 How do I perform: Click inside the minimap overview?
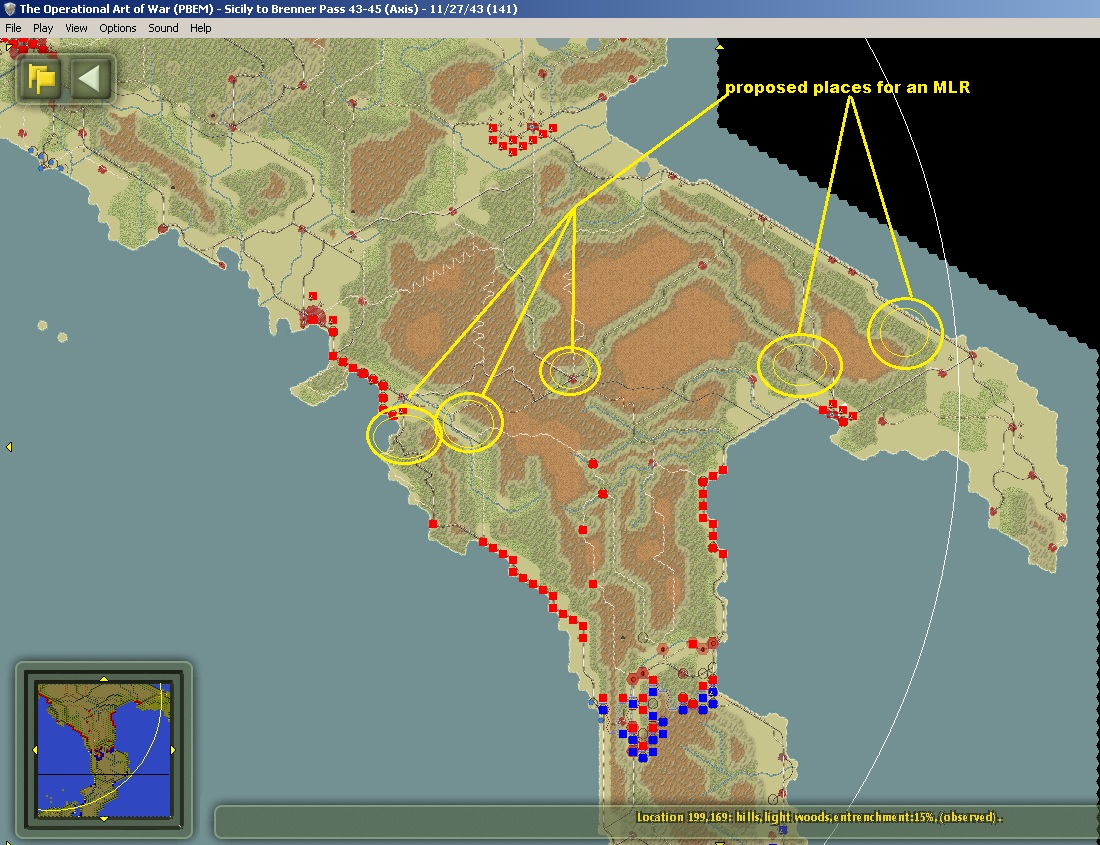(x=104, y=750)
